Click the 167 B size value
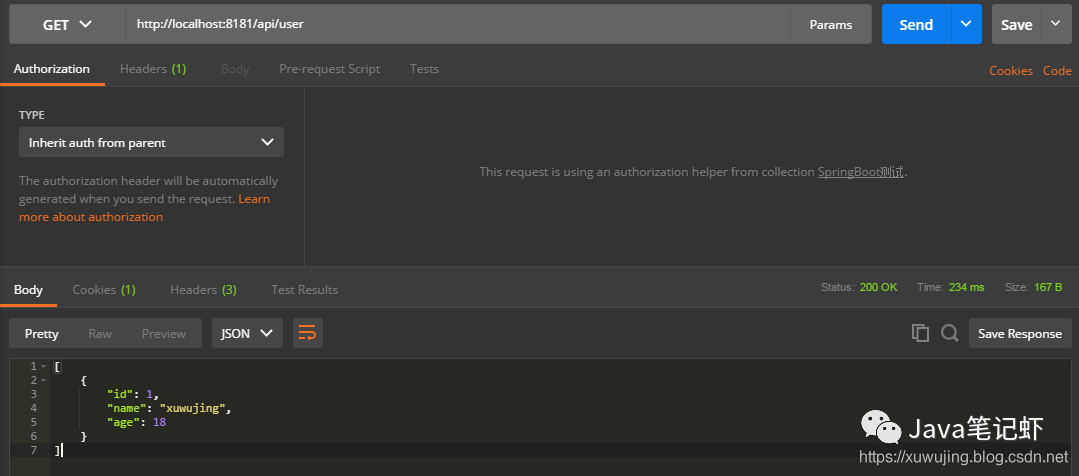This screenshot has height=476, width=1079. [1047, 288]
